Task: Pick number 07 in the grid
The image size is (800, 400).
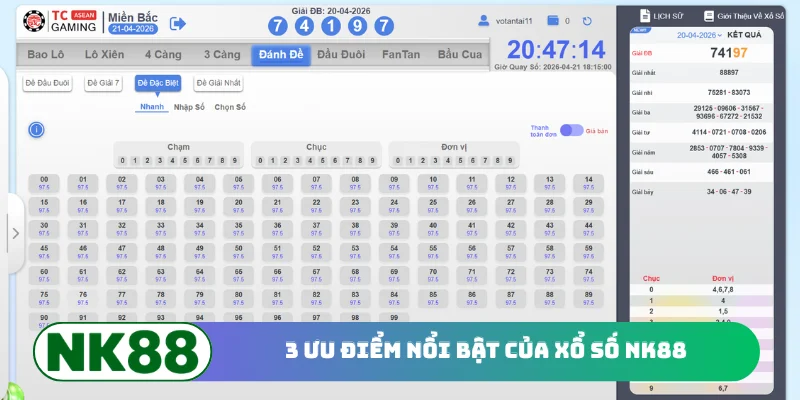Action: (316, 183)
